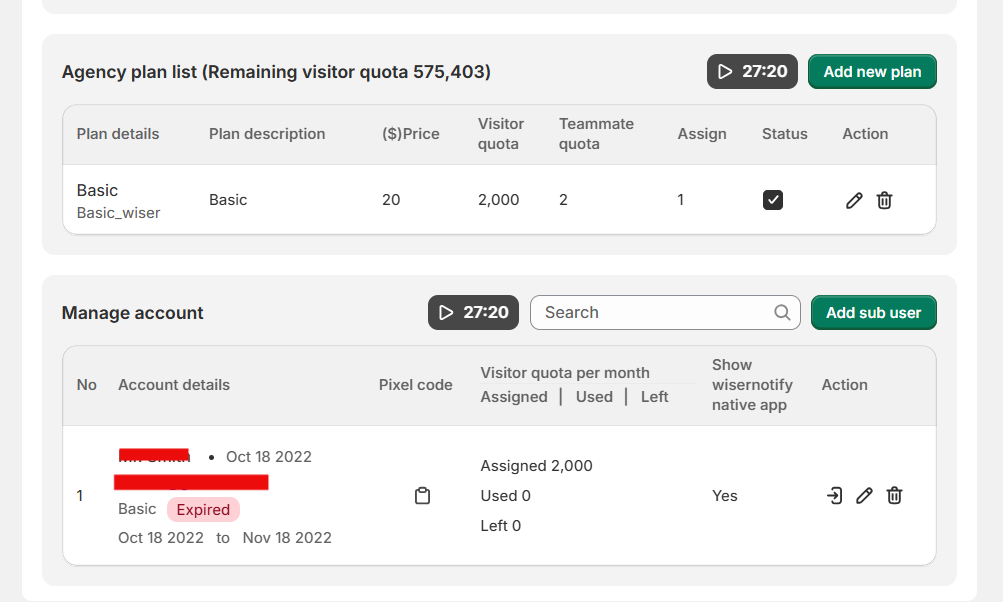Edit the Basic plan with pencil icon
The image size is (1003, 602).
(854, 200)
